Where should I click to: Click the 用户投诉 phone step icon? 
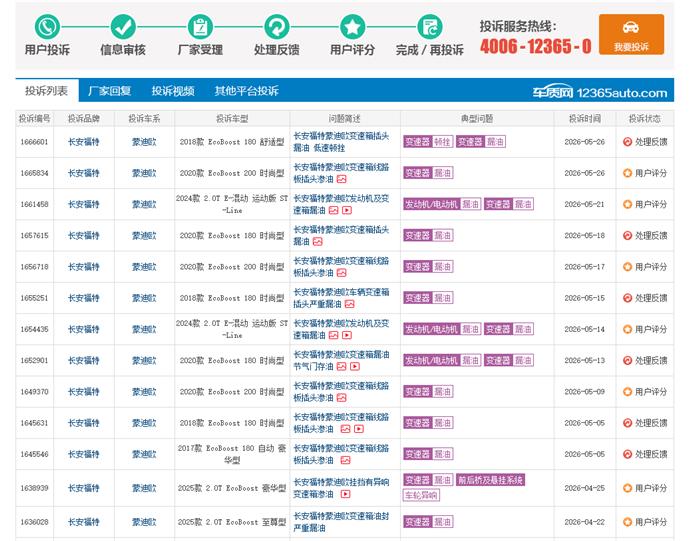tap(47, 27)
